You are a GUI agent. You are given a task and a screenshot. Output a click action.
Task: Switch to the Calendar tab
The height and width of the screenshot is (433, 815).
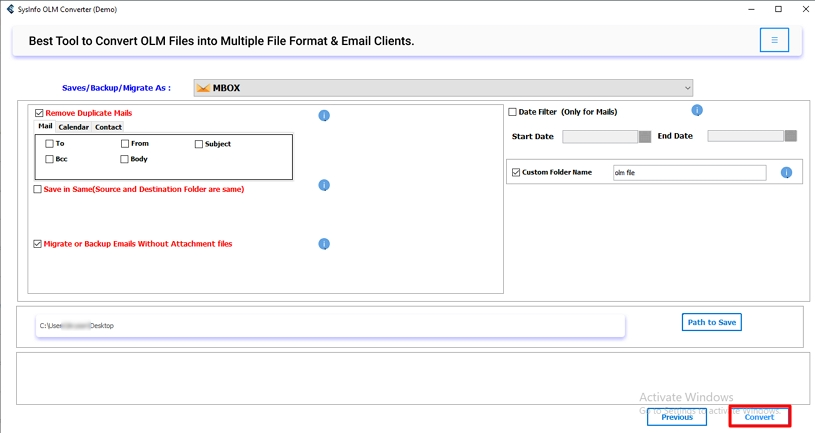tap(73, 127)
